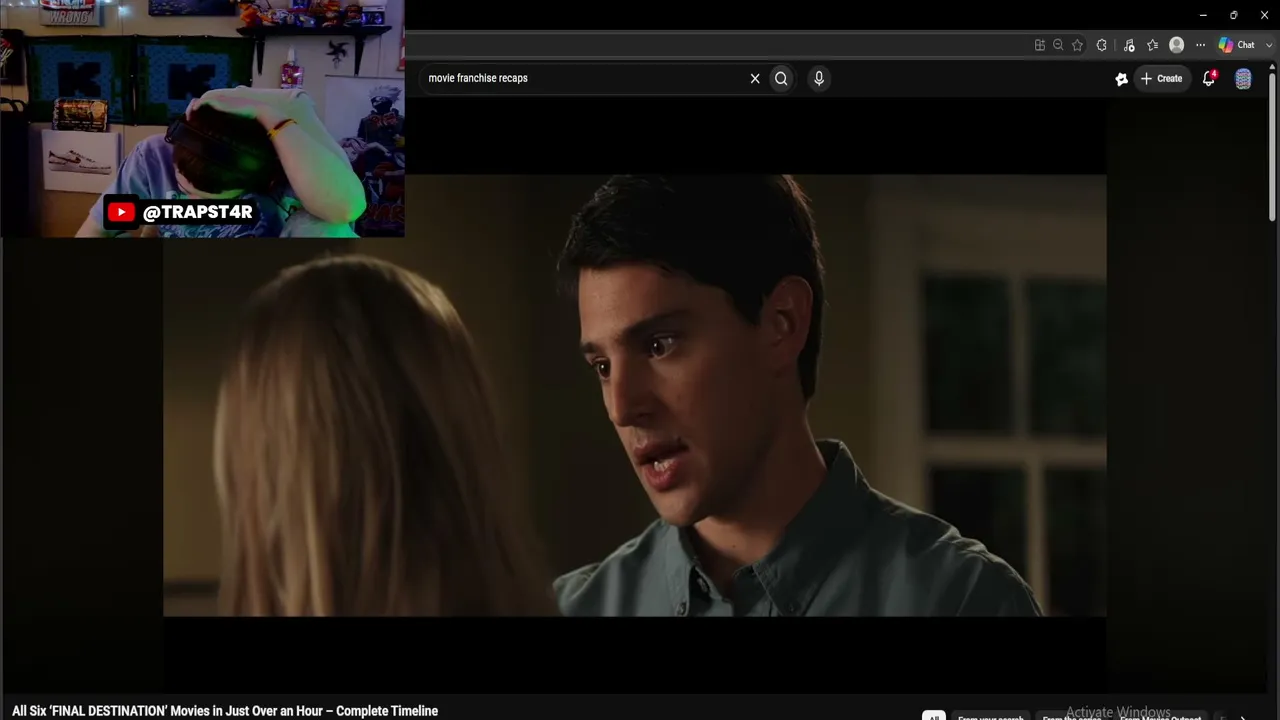Open YouTube notifications bell
The width and height of the screenshot is (1280, 720).
pyautogui.click(x=1209, y=78)
